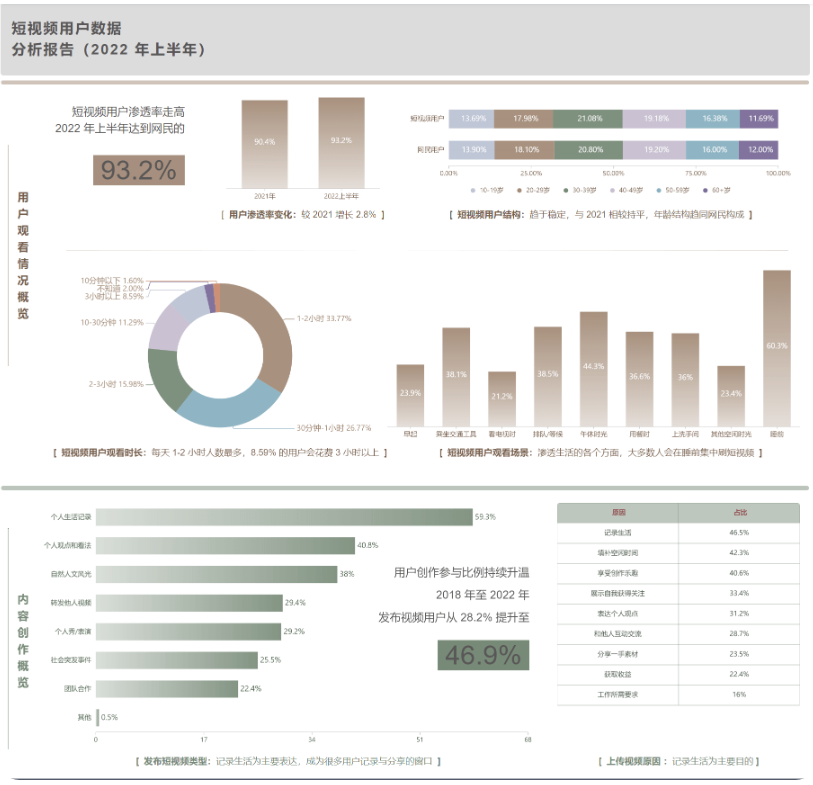Select the 23.9% 早起 scene bar
The image size is (813, 785).
410,396
